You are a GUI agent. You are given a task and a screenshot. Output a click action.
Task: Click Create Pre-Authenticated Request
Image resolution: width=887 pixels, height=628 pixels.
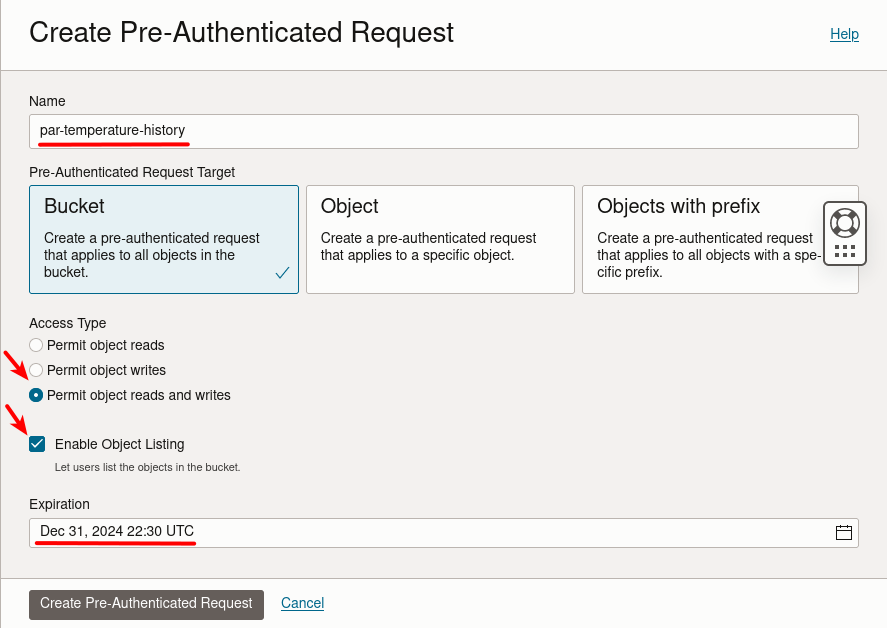[x=146, y=604]
